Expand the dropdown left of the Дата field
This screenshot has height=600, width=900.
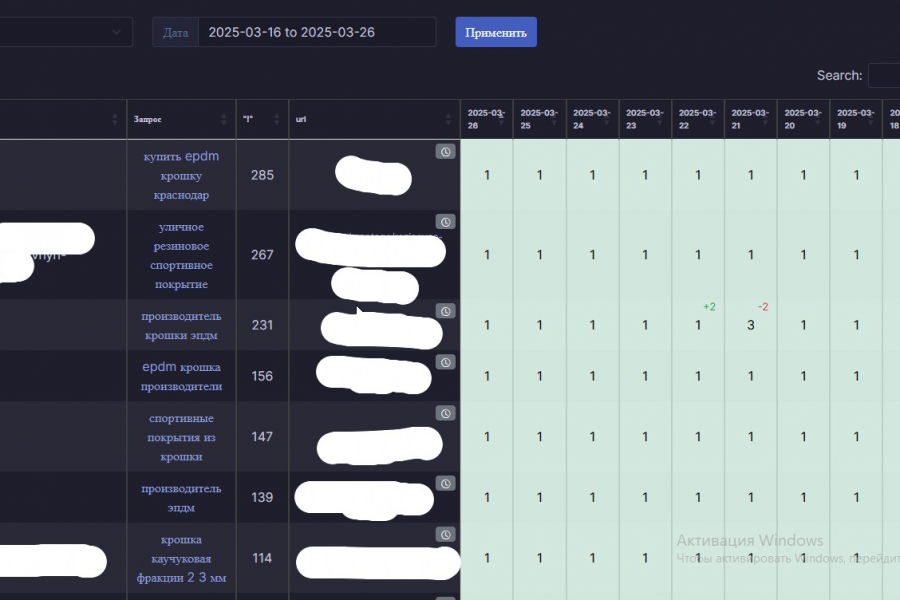click(66, 32)
